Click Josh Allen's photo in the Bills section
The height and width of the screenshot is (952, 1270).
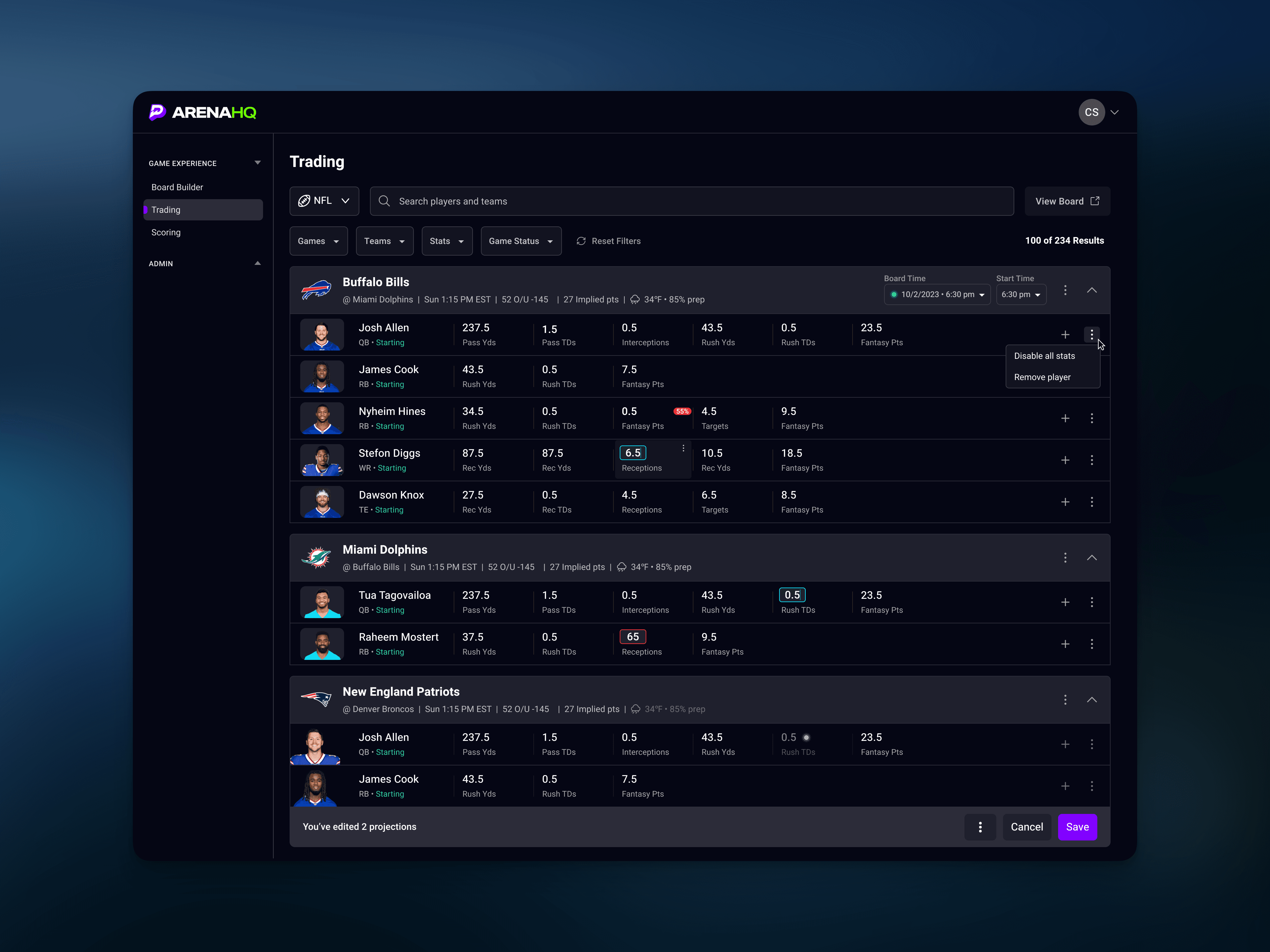point(322,335)
